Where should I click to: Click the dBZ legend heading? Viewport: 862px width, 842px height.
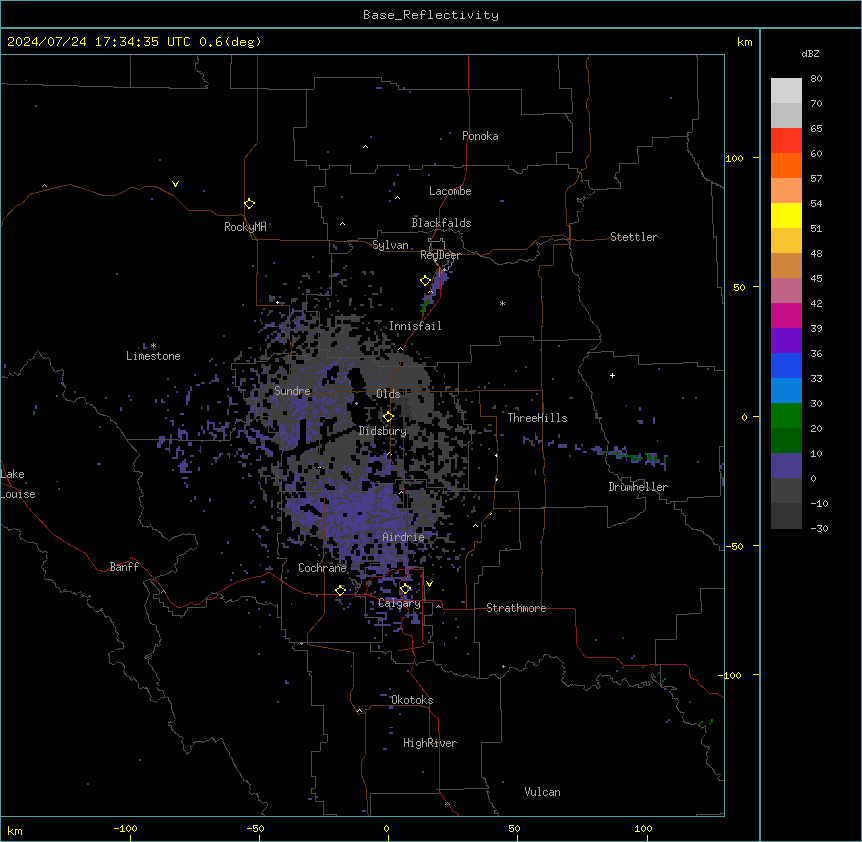coord(810,53)
